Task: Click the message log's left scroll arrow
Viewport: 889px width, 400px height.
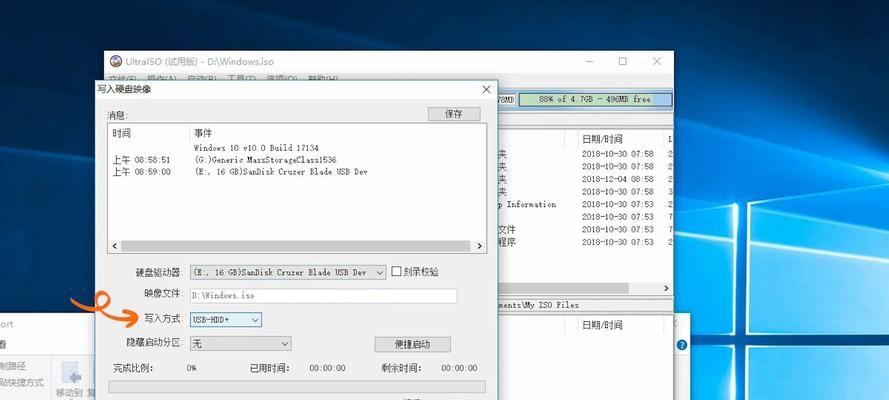Action: 114,246
